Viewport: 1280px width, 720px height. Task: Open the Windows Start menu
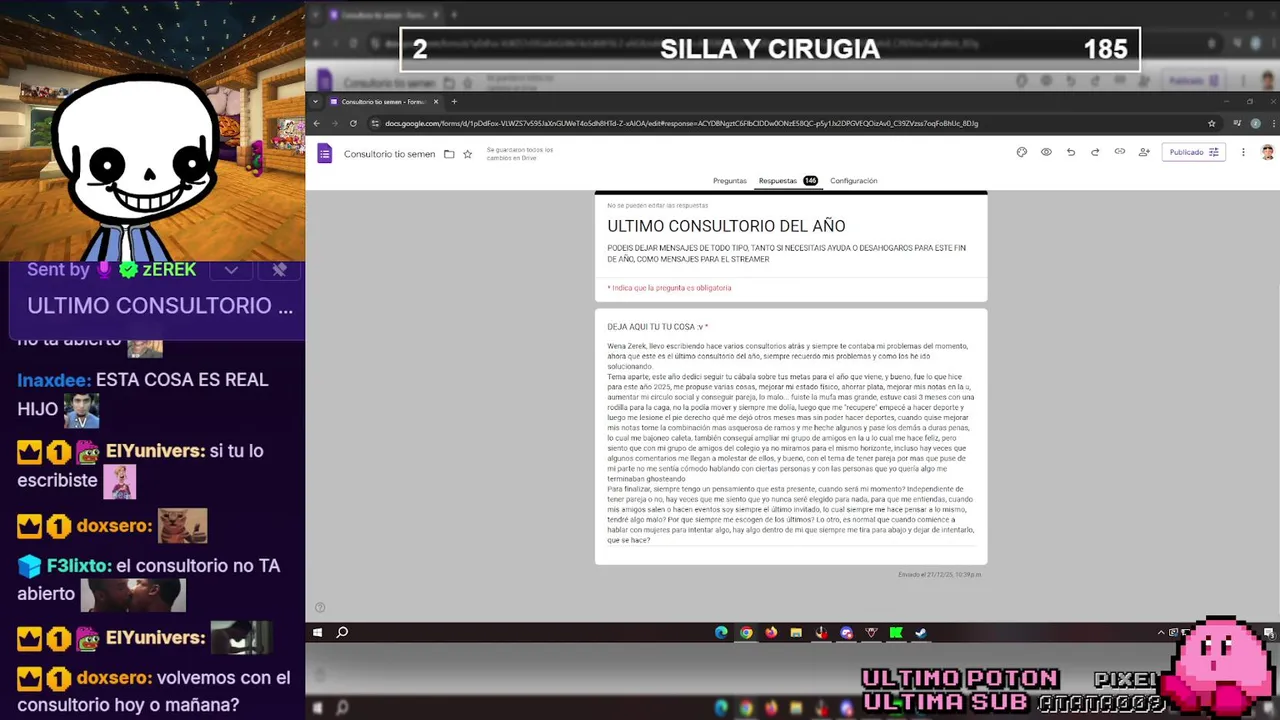pos(317,632)
